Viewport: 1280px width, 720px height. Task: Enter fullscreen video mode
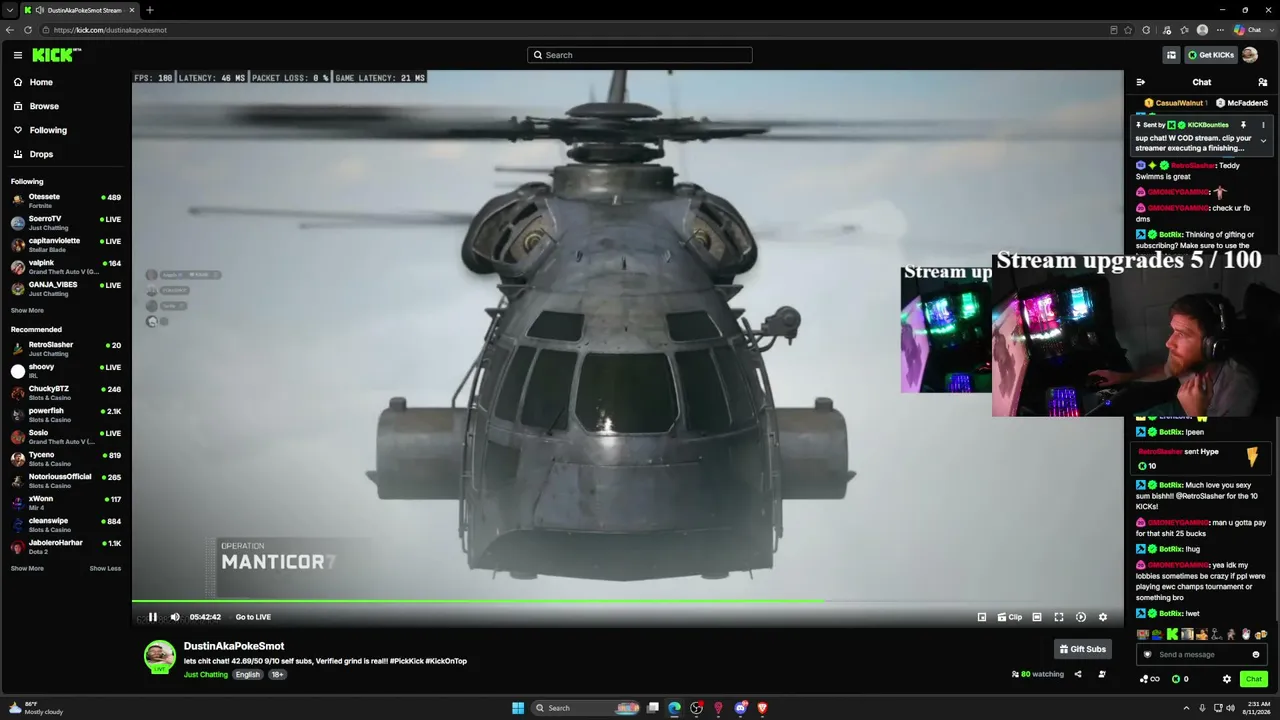tap(1059, 617)
